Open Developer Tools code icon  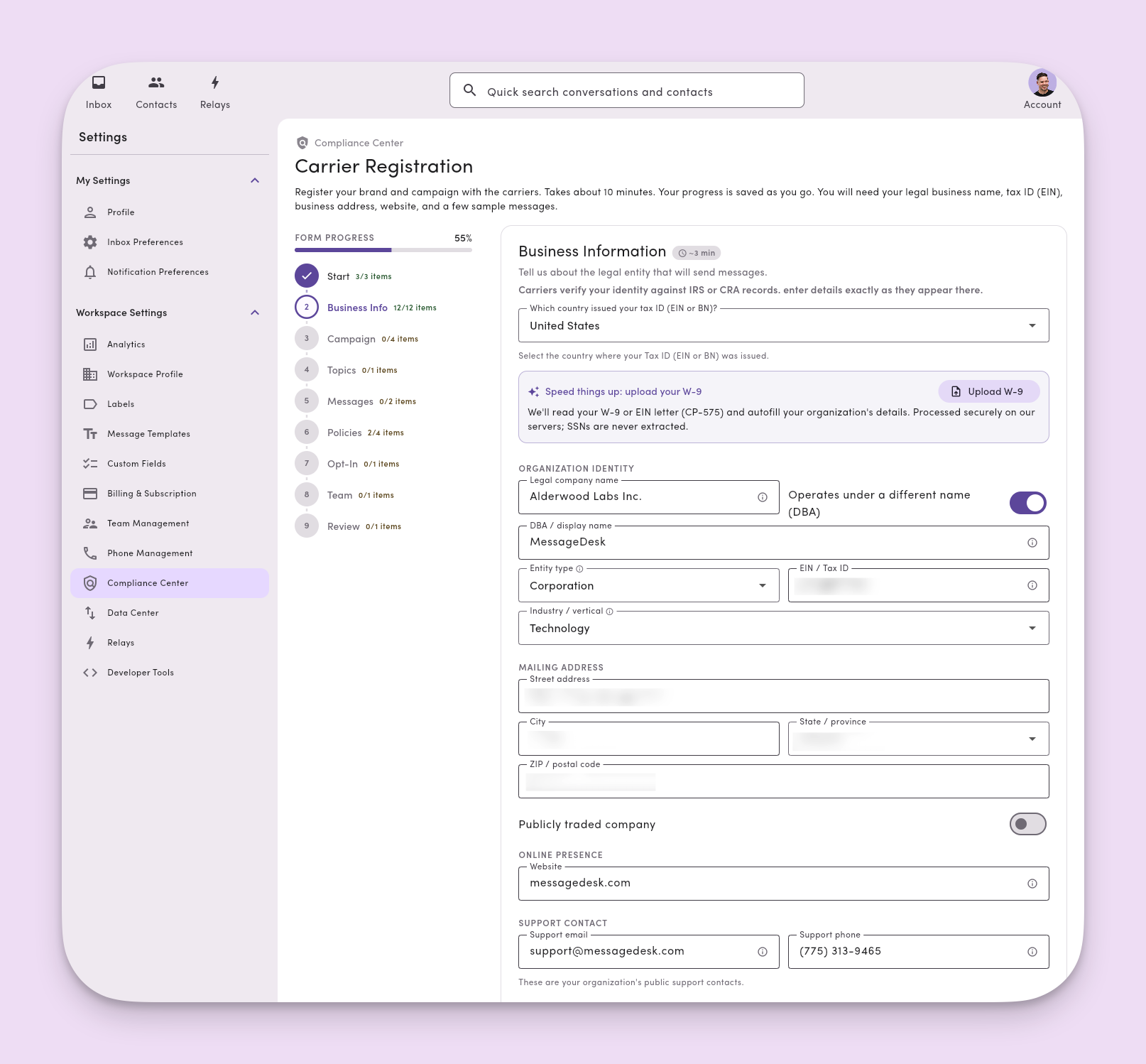pyautogui.click(x=90, y=673)
